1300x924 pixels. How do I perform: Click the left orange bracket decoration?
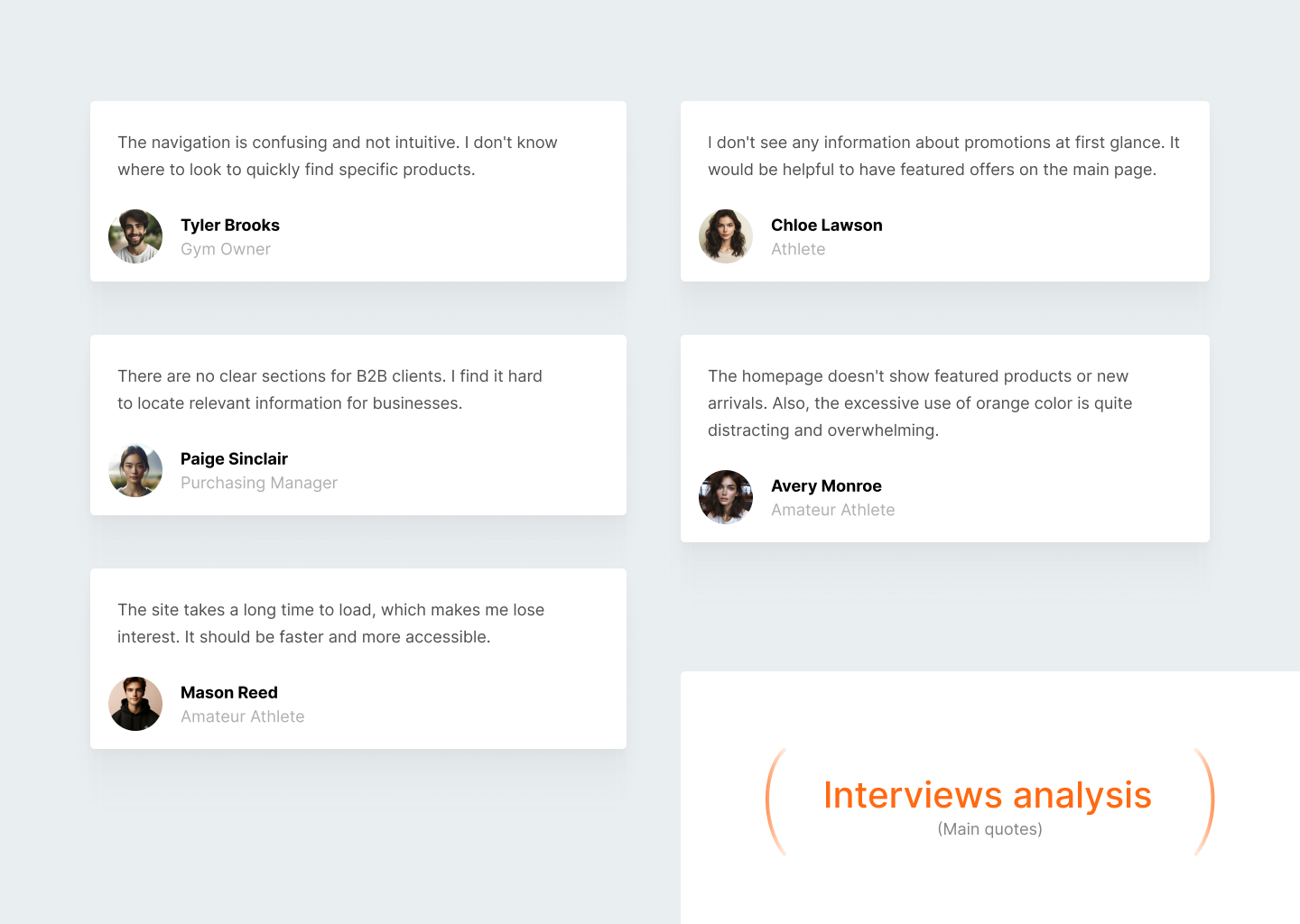[x=773, y=801]
